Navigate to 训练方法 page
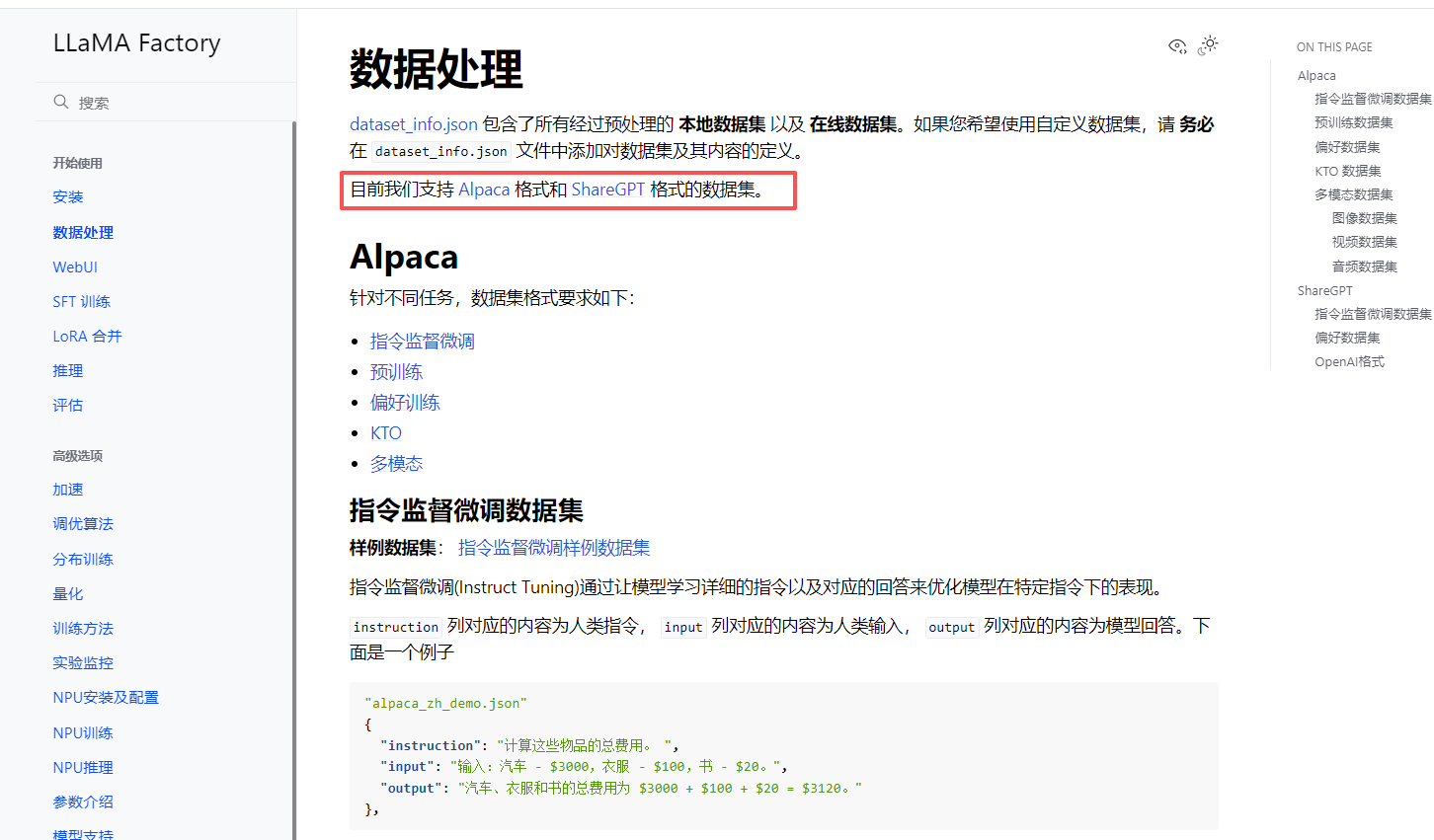The image size is (1434, 840). pos(83,628)
